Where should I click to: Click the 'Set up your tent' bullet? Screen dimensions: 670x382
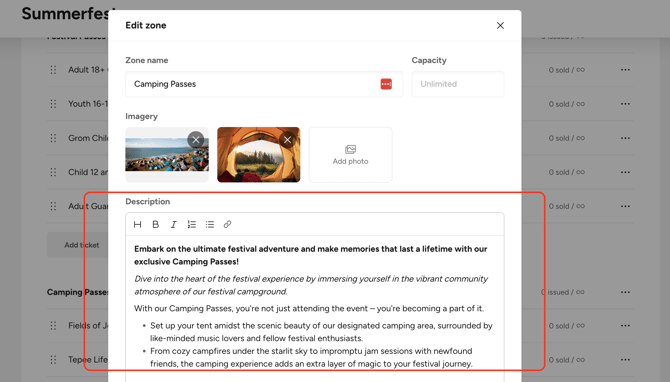click(321, 332)
